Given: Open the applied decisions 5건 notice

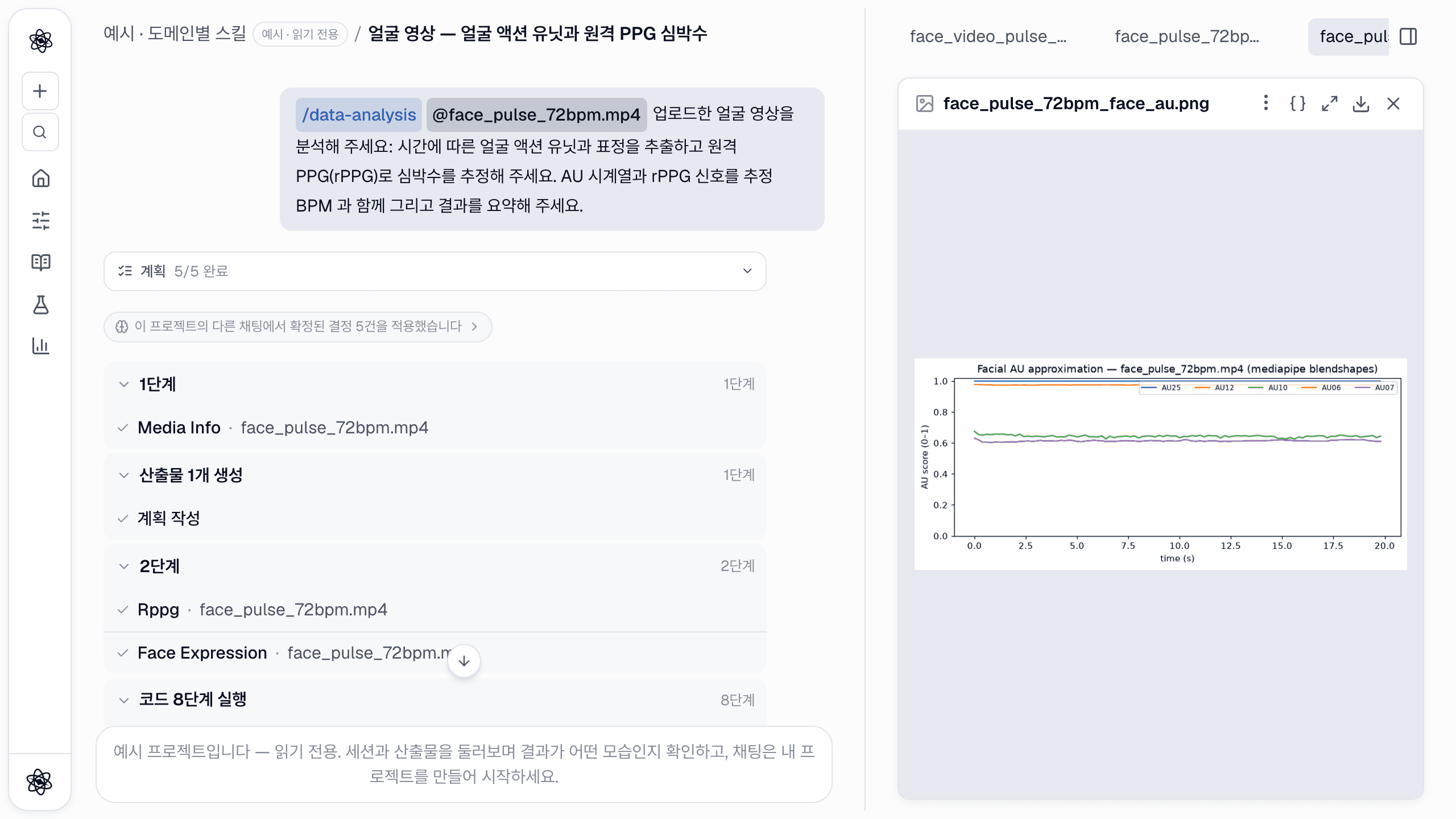Looking at the screenshot, I should pos(297,326).
